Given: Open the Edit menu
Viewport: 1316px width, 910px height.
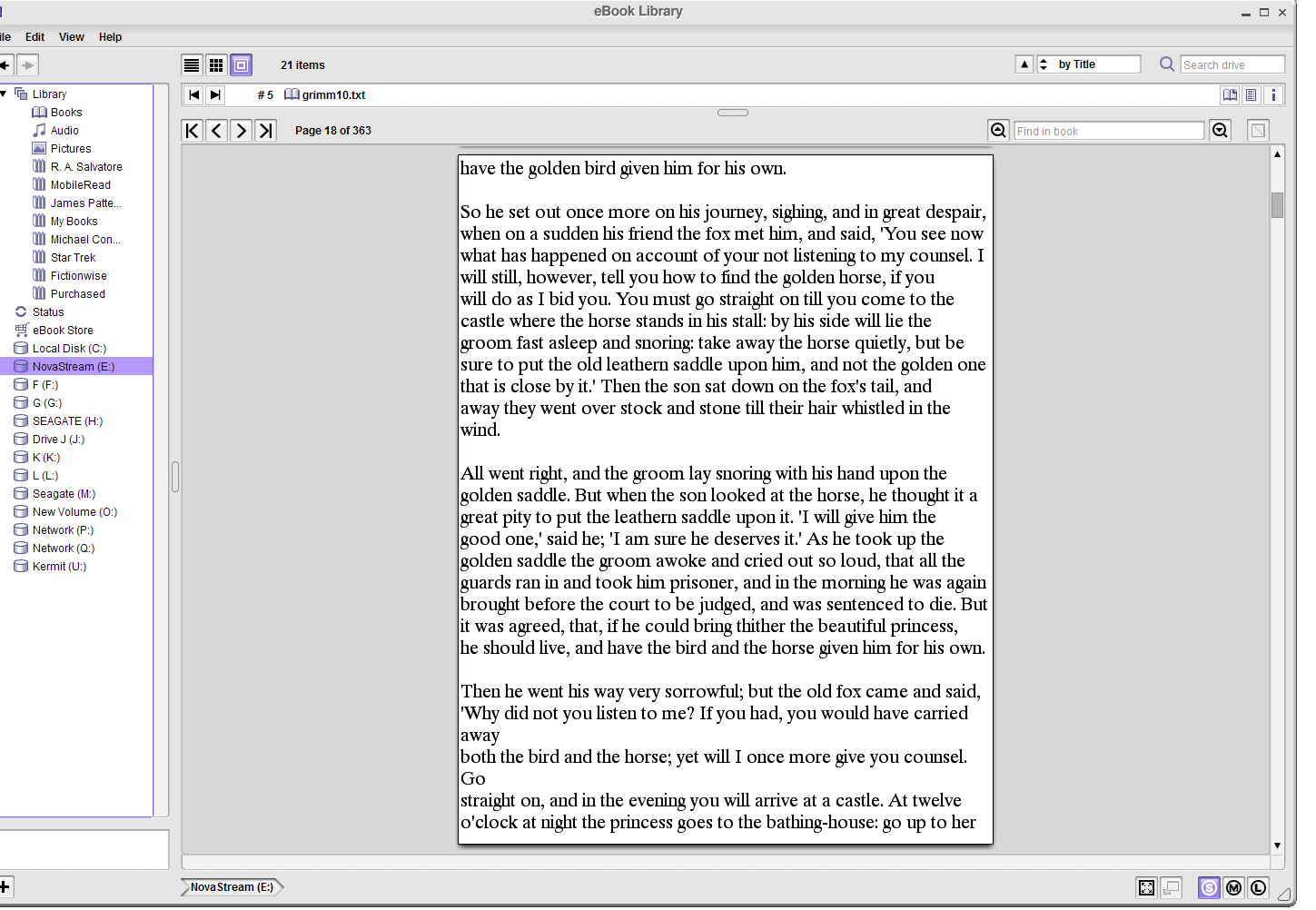Looking at the screenshot, I should (x=35, y=37).
